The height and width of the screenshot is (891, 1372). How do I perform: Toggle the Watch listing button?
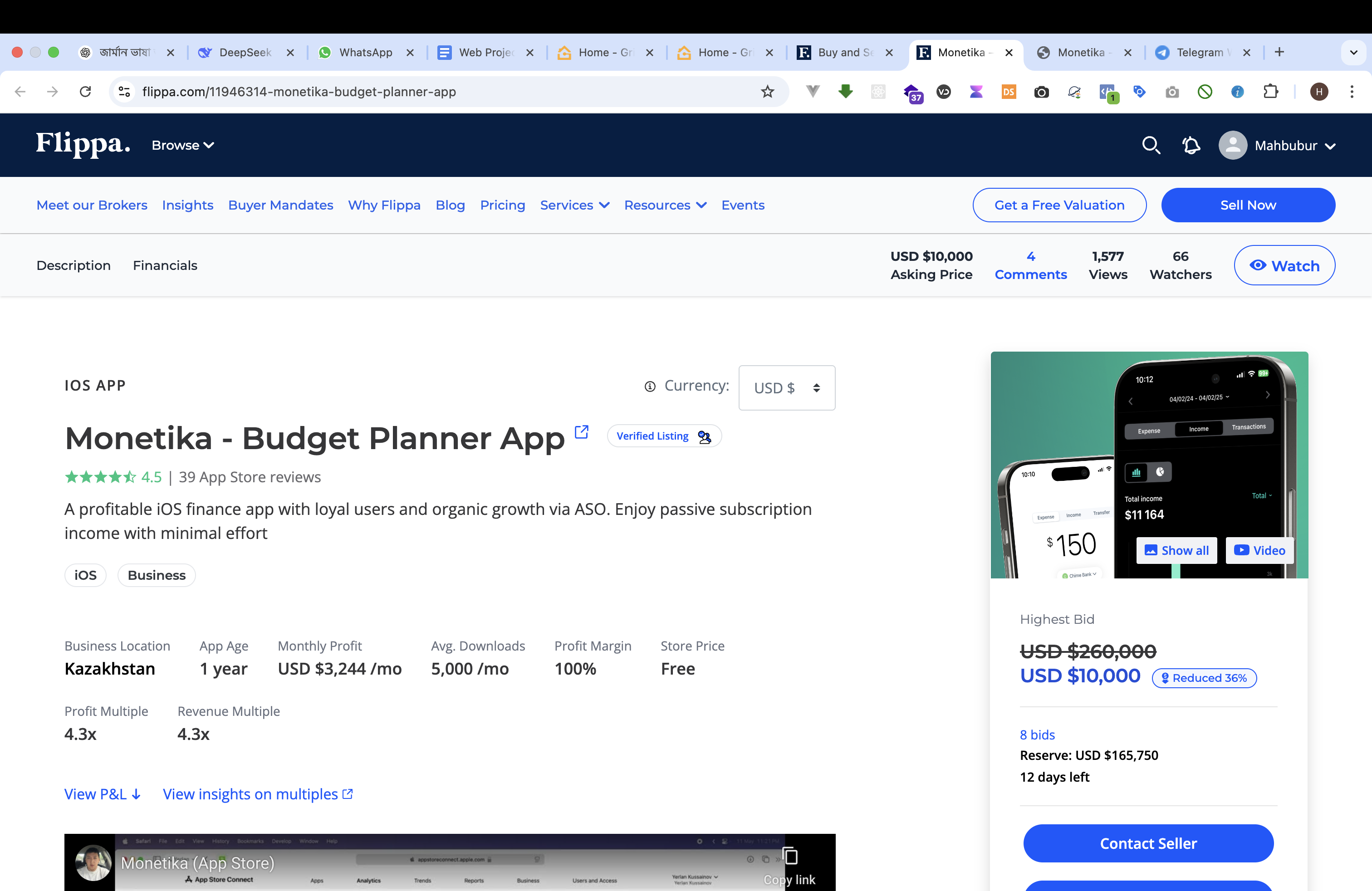pyautogui.click(x=1284, y=266)
